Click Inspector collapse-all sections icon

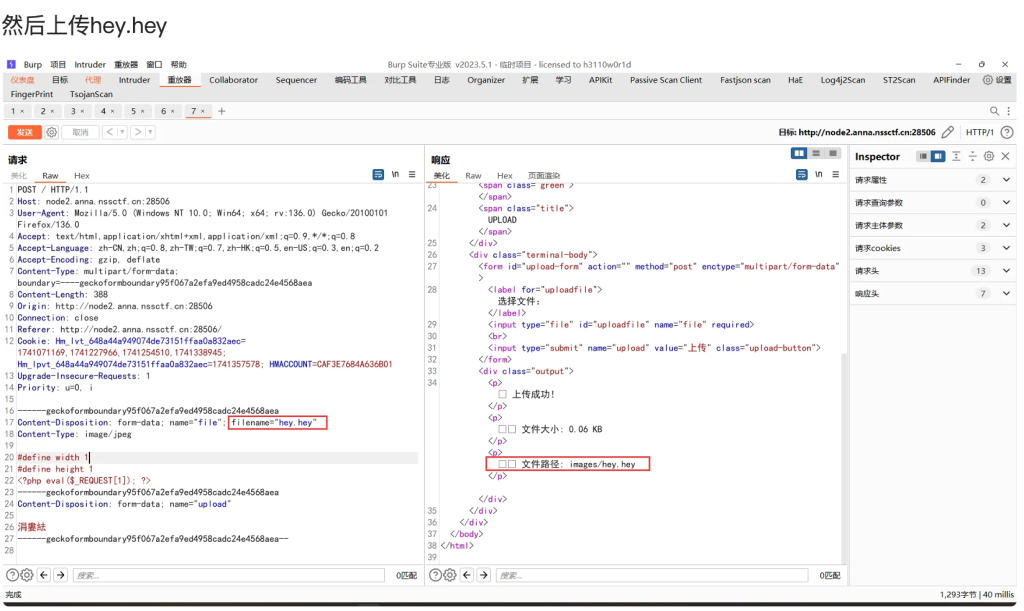coord(972,157)
